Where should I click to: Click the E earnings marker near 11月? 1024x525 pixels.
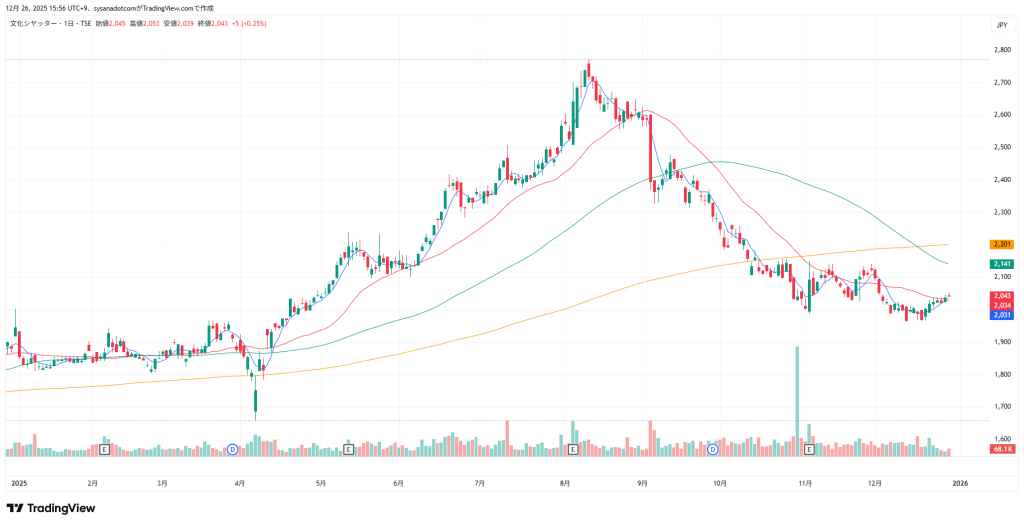point(808,451)
